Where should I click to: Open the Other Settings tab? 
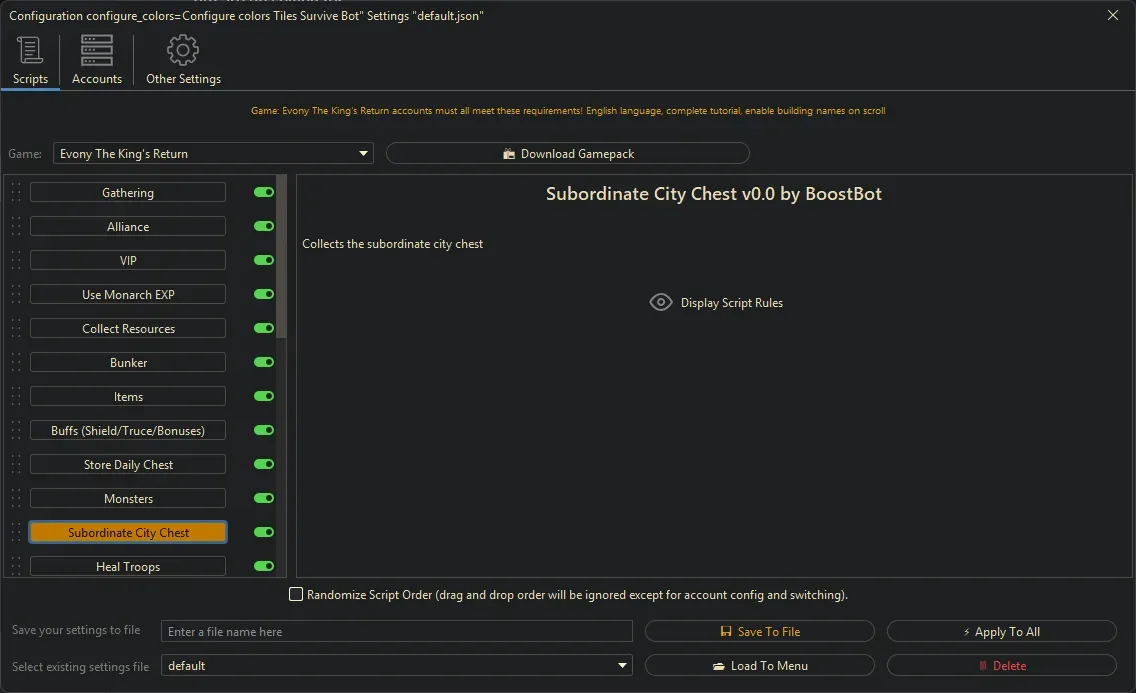click(183, 59)
